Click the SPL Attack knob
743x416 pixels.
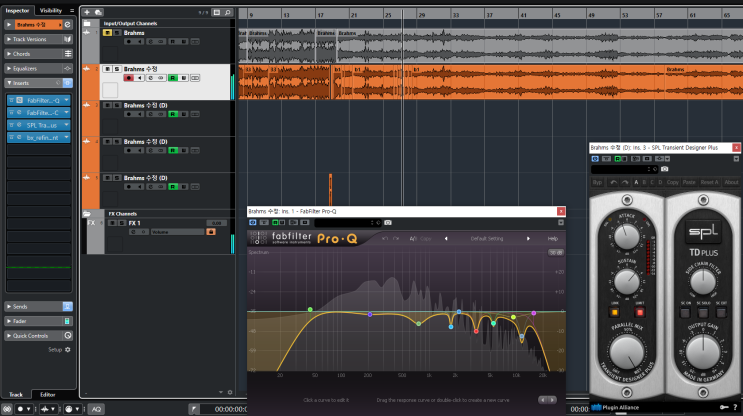(x=626, y=237)
